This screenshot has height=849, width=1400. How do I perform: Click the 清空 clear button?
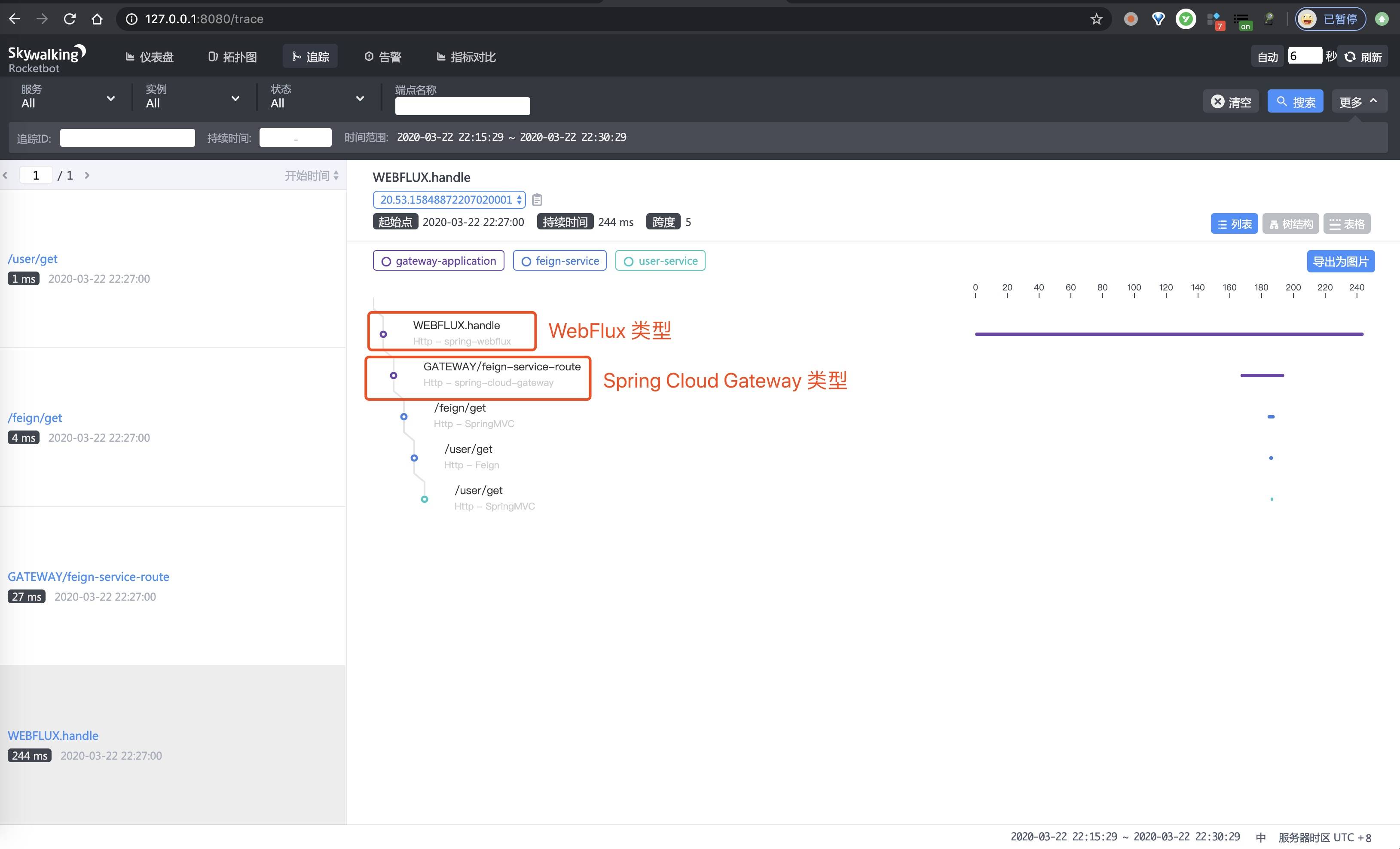point(1231,102)
